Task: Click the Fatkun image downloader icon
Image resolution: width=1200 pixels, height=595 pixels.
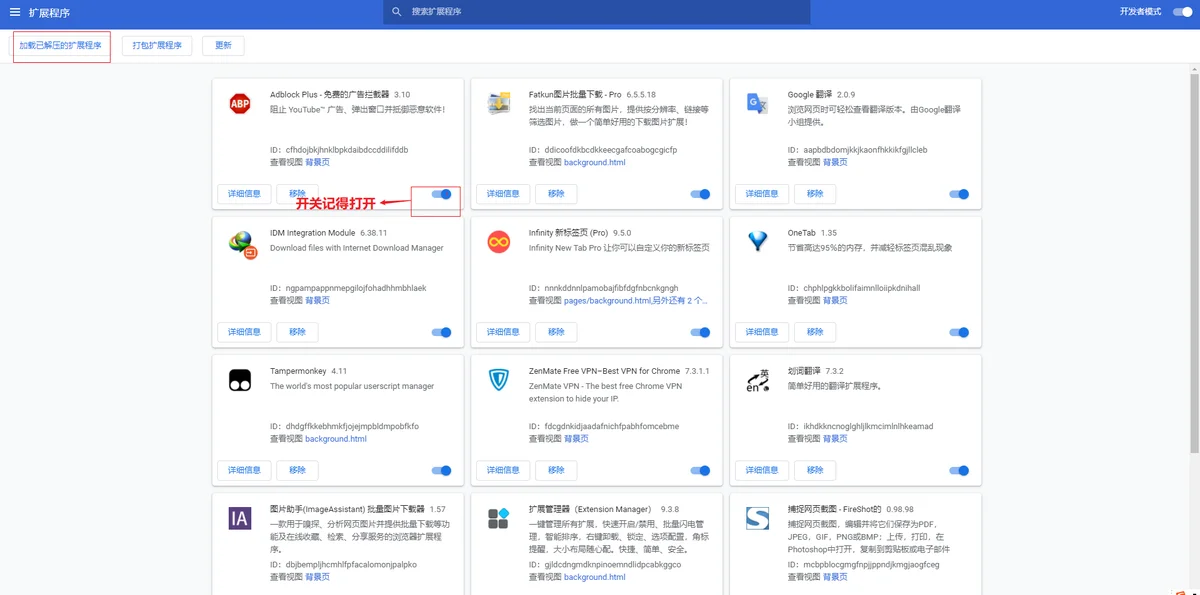Action: coord(499,103)
